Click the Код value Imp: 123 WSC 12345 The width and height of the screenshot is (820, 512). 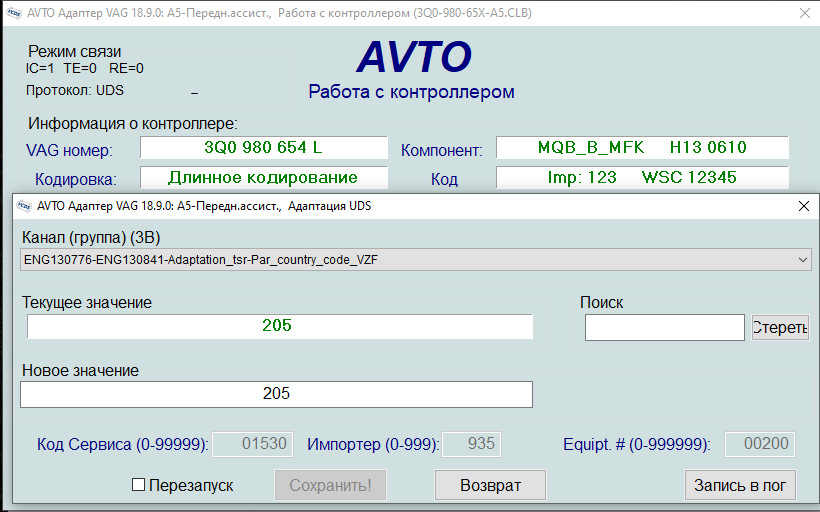pos(642,177)
